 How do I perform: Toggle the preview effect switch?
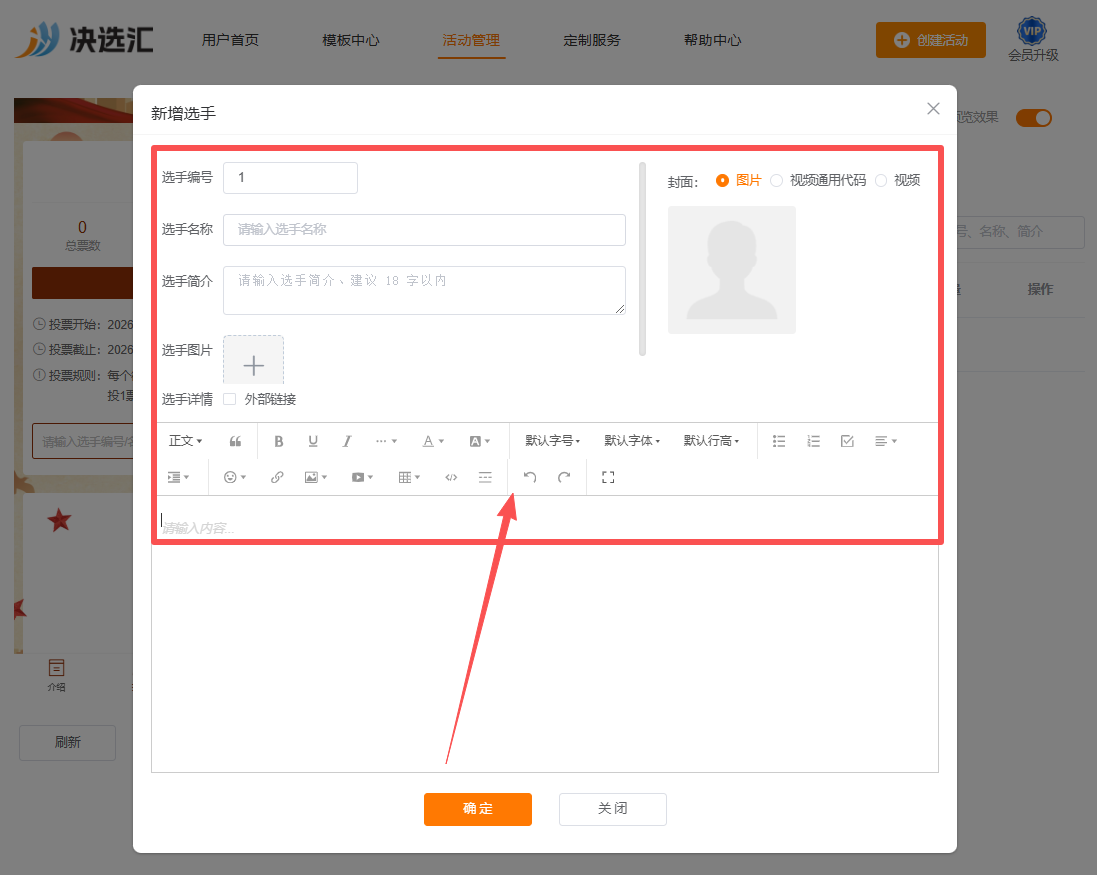coord(1034,118)
